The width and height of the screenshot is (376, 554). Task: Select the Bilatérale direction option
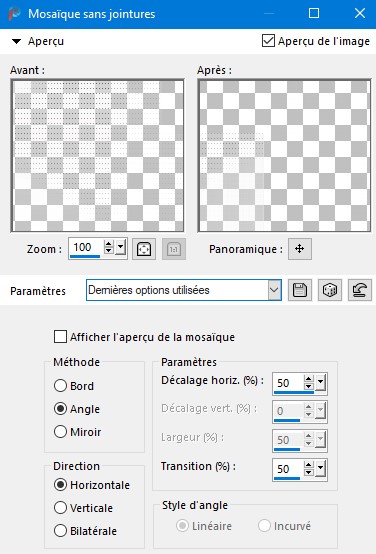60,530
